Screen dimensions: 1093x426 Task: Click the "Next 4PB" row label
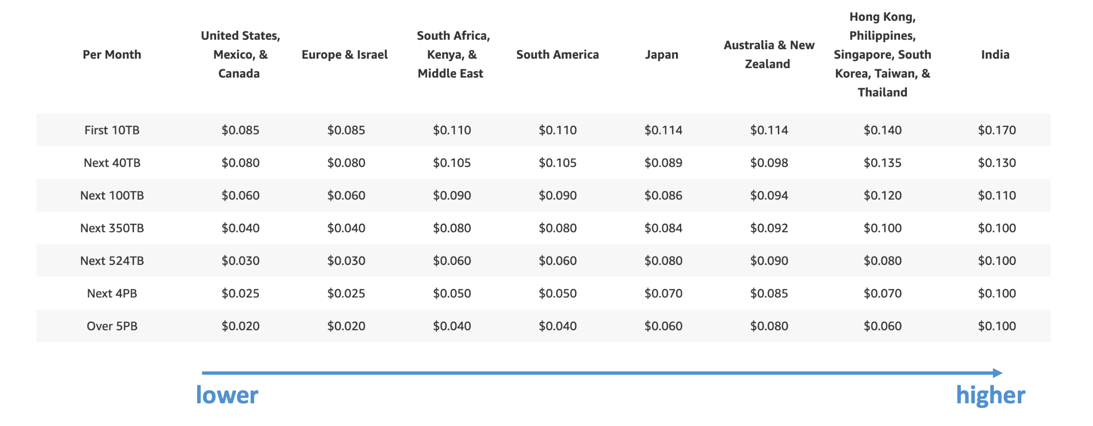(x=112, y=294)
